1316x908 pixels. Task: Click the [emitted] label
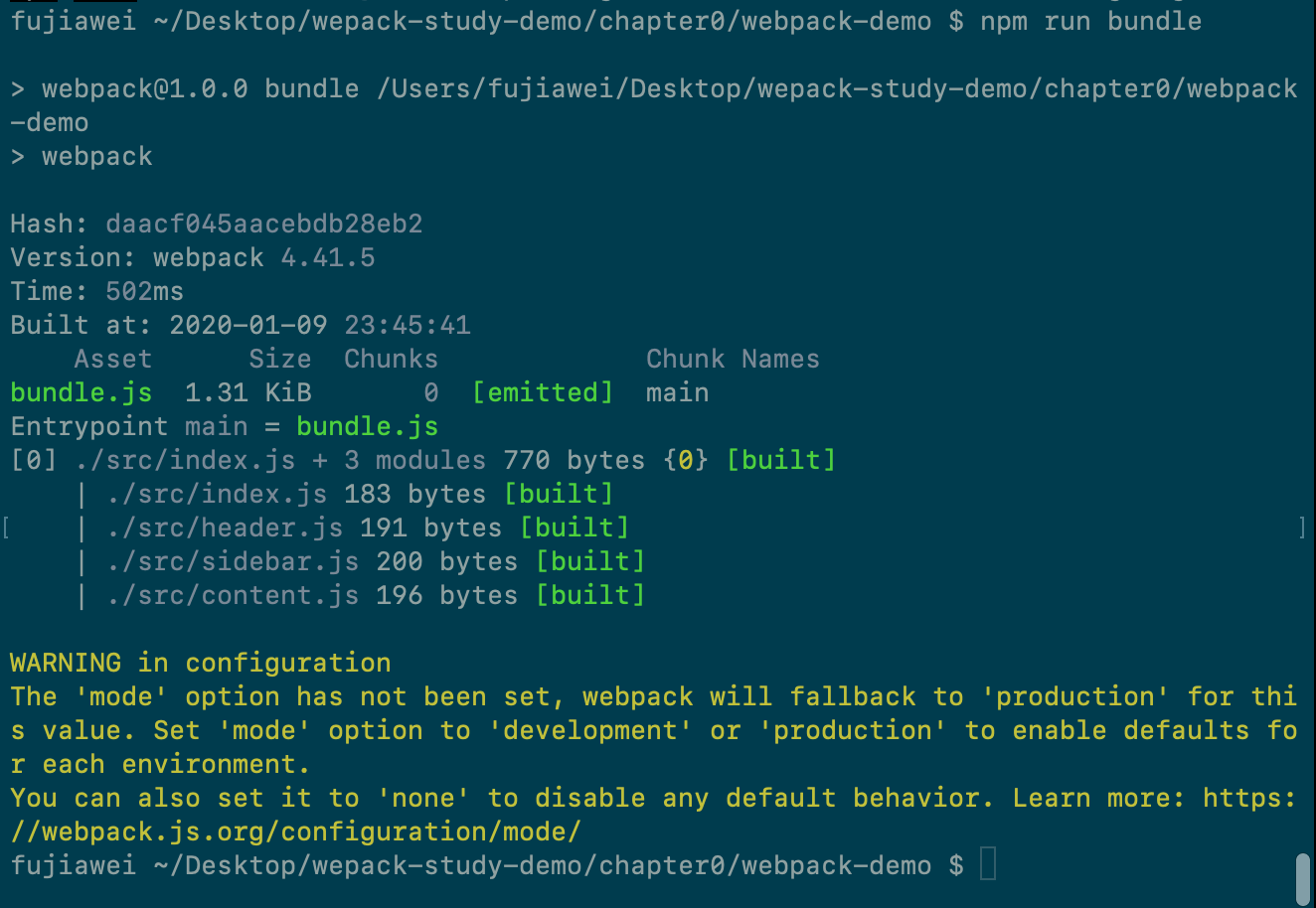coord(542,392)
